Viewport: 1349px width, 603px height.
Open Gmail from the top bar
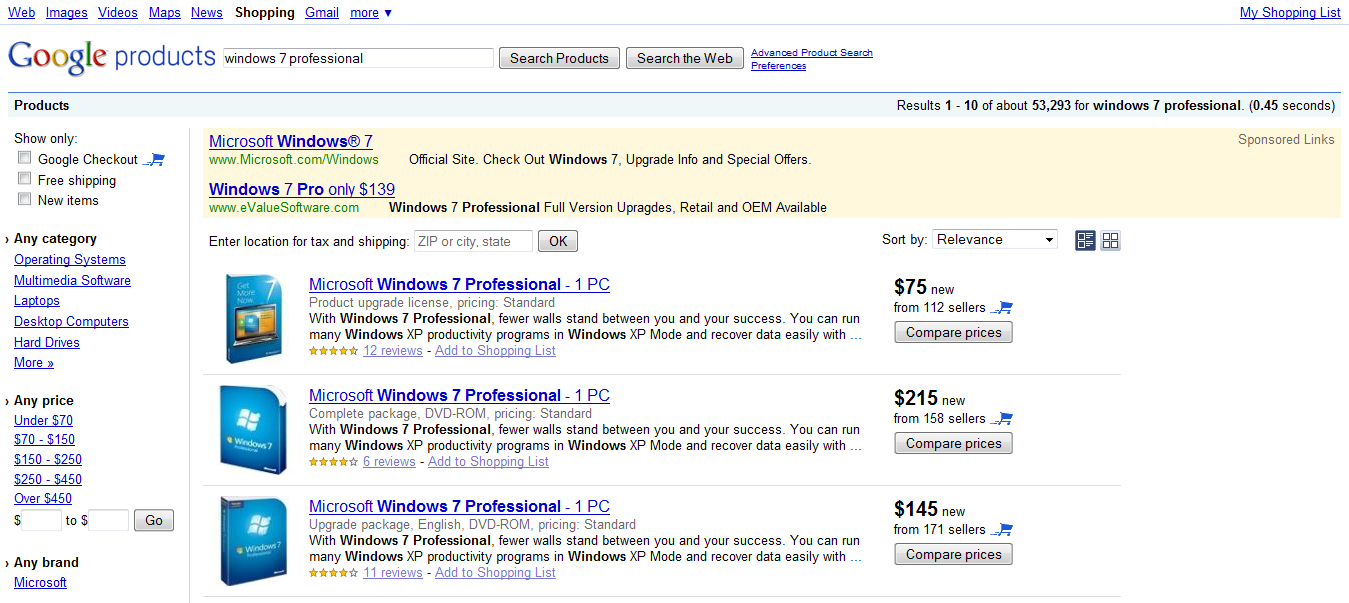point(322,13)
